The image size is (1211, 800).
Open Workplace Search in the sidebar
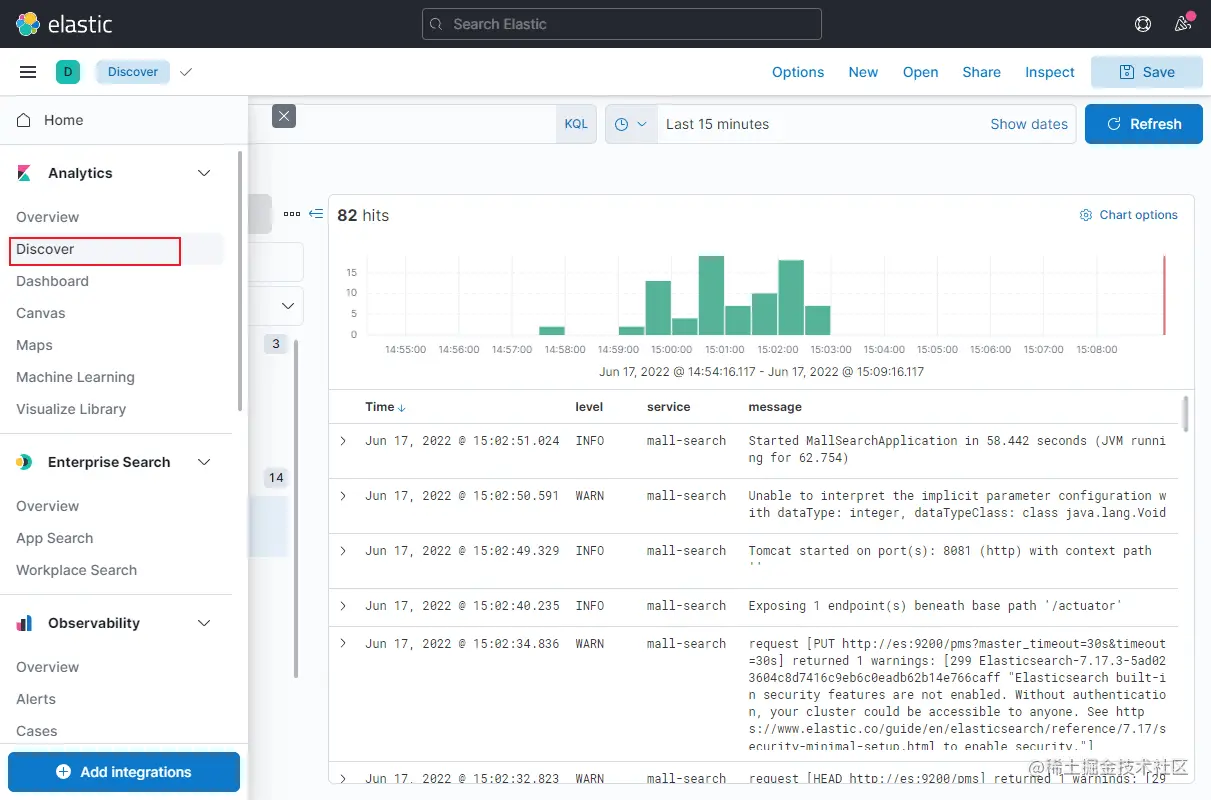pyautogui.click(x=76, y=570)
